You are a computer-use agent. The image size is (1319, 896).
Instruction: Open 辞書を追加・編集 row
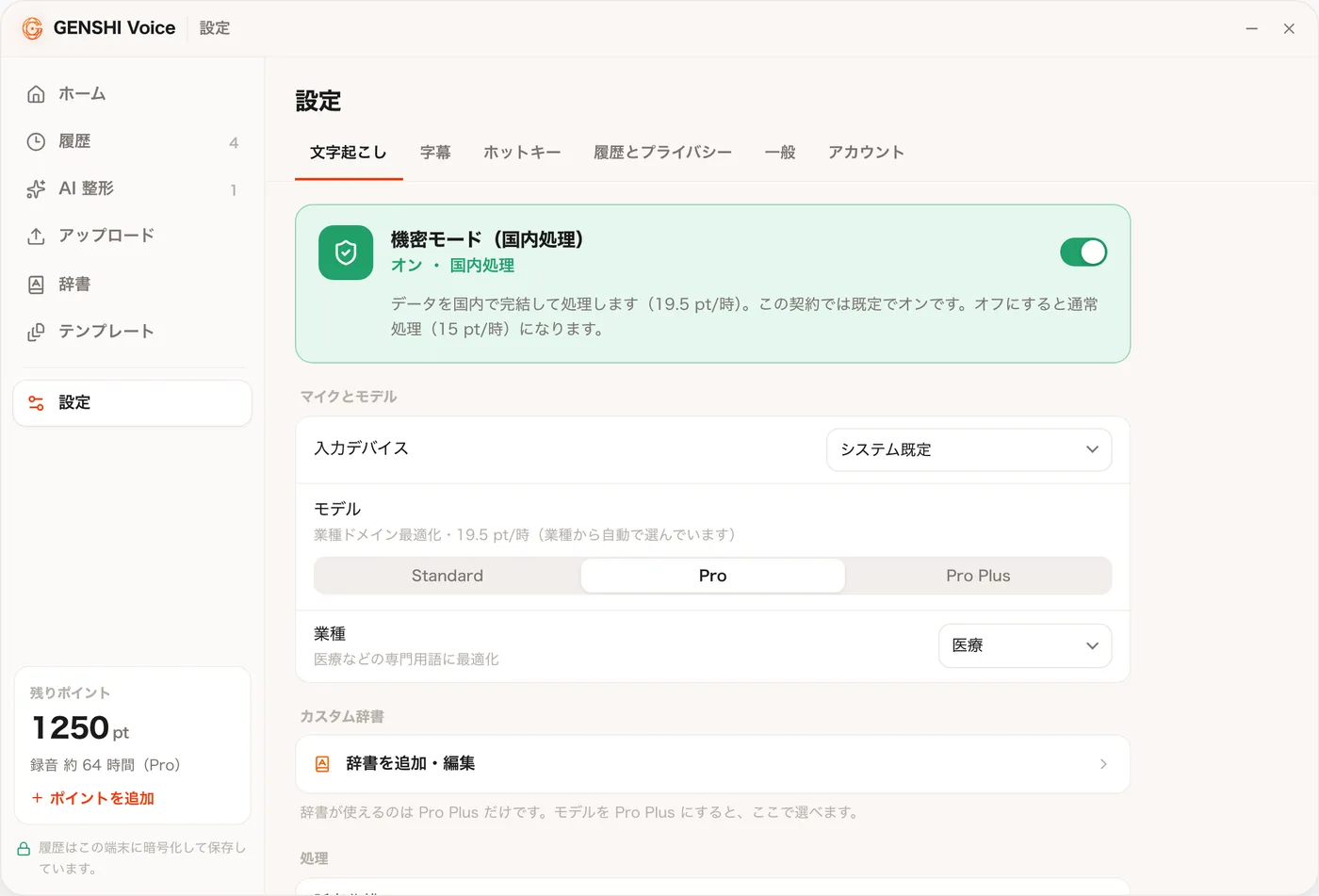click(712, 764)
